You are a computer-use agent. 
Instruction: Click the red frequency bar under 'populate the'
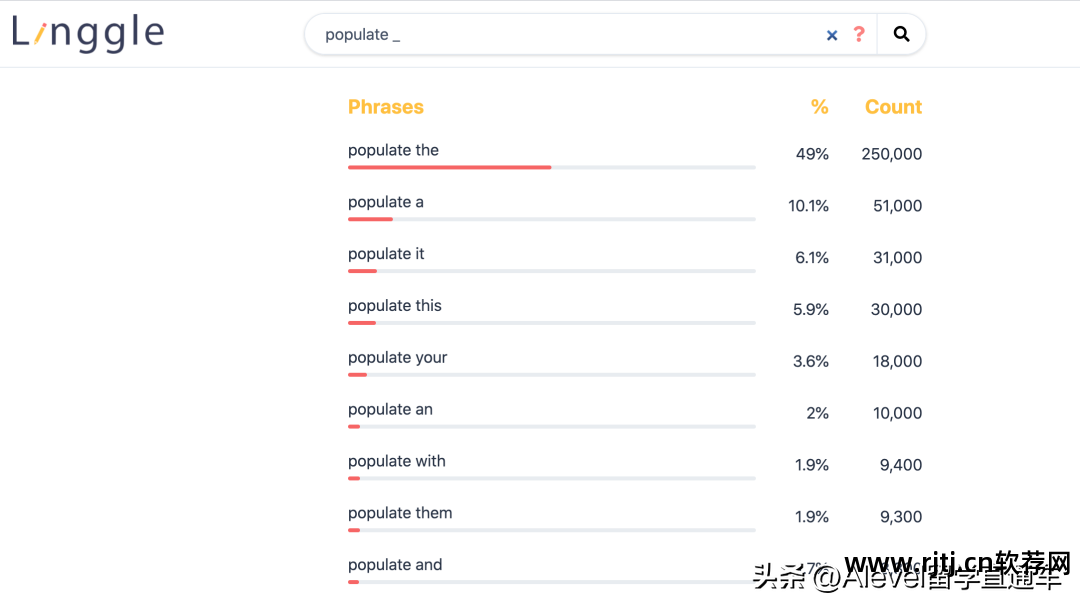coord(449,168)
